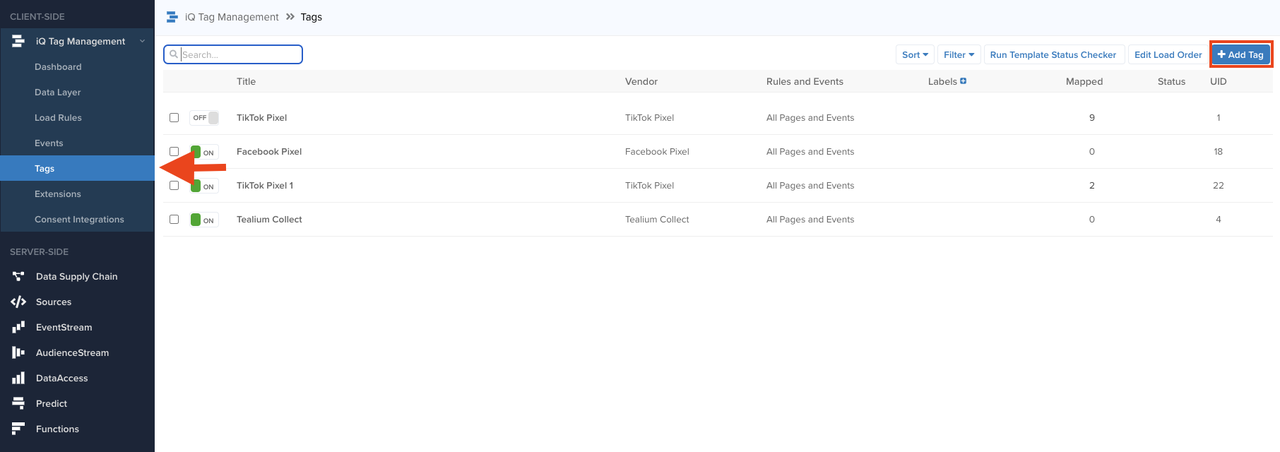Turn off the Facebook Pixel tag
Viewport: 1280px width, 452px height.
[205, 152]
